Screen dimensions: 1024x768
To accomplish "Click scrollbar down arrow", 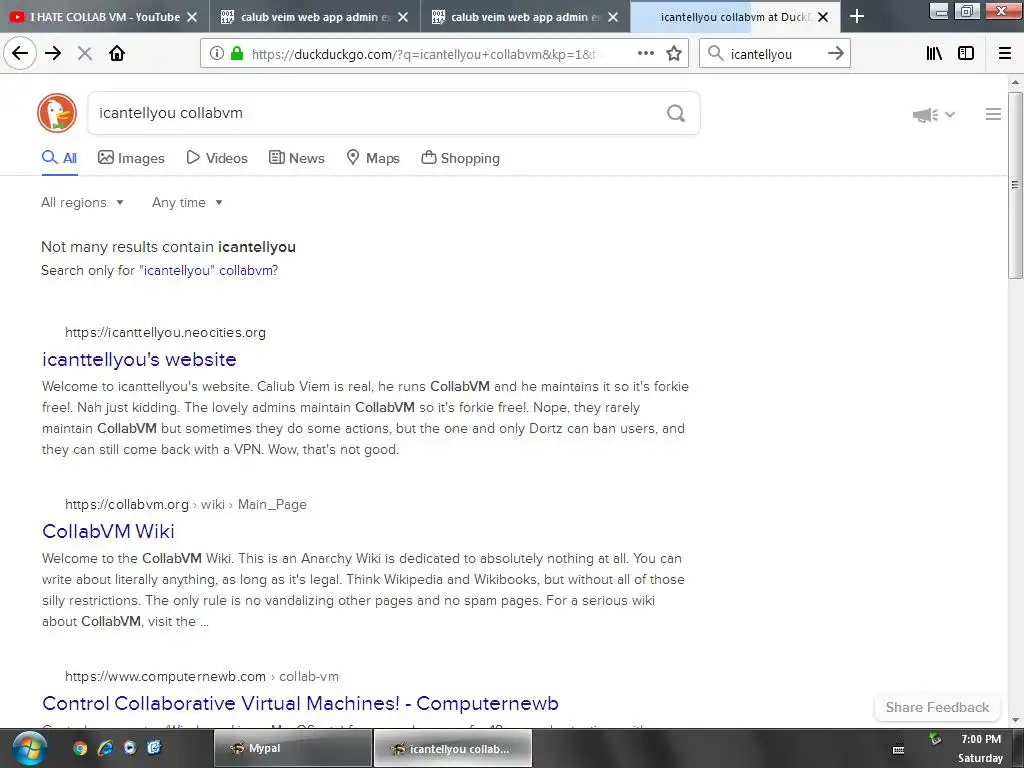I will [x=1015, y=720].
